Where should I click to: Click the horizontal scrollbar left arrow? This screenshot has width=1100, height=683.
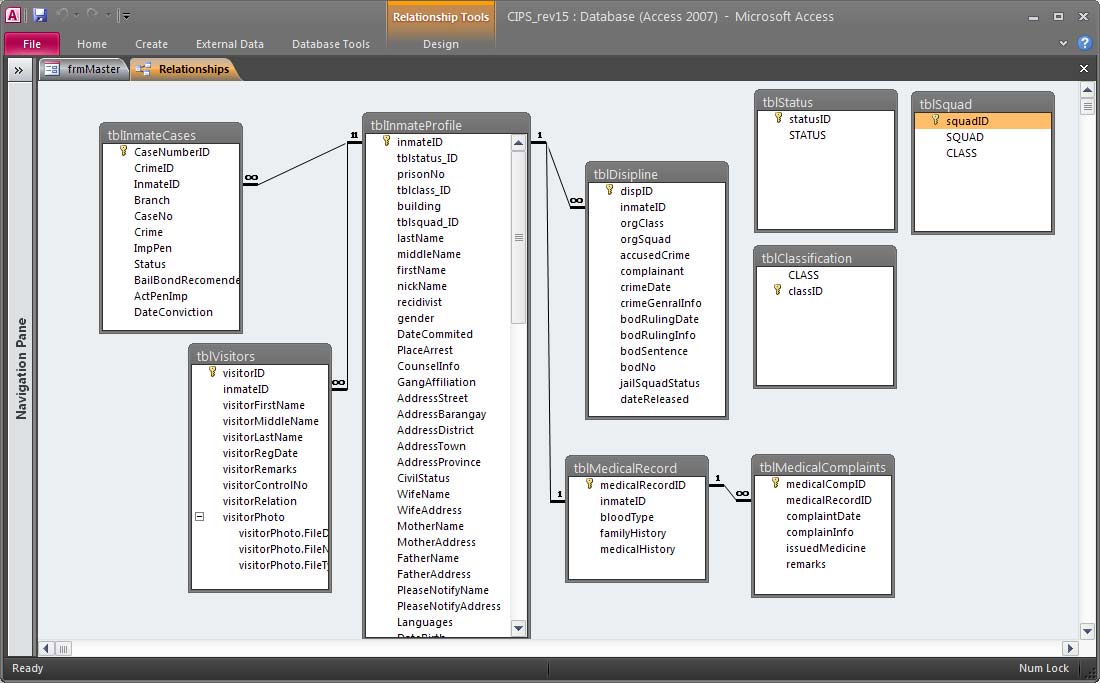[46, 649]
